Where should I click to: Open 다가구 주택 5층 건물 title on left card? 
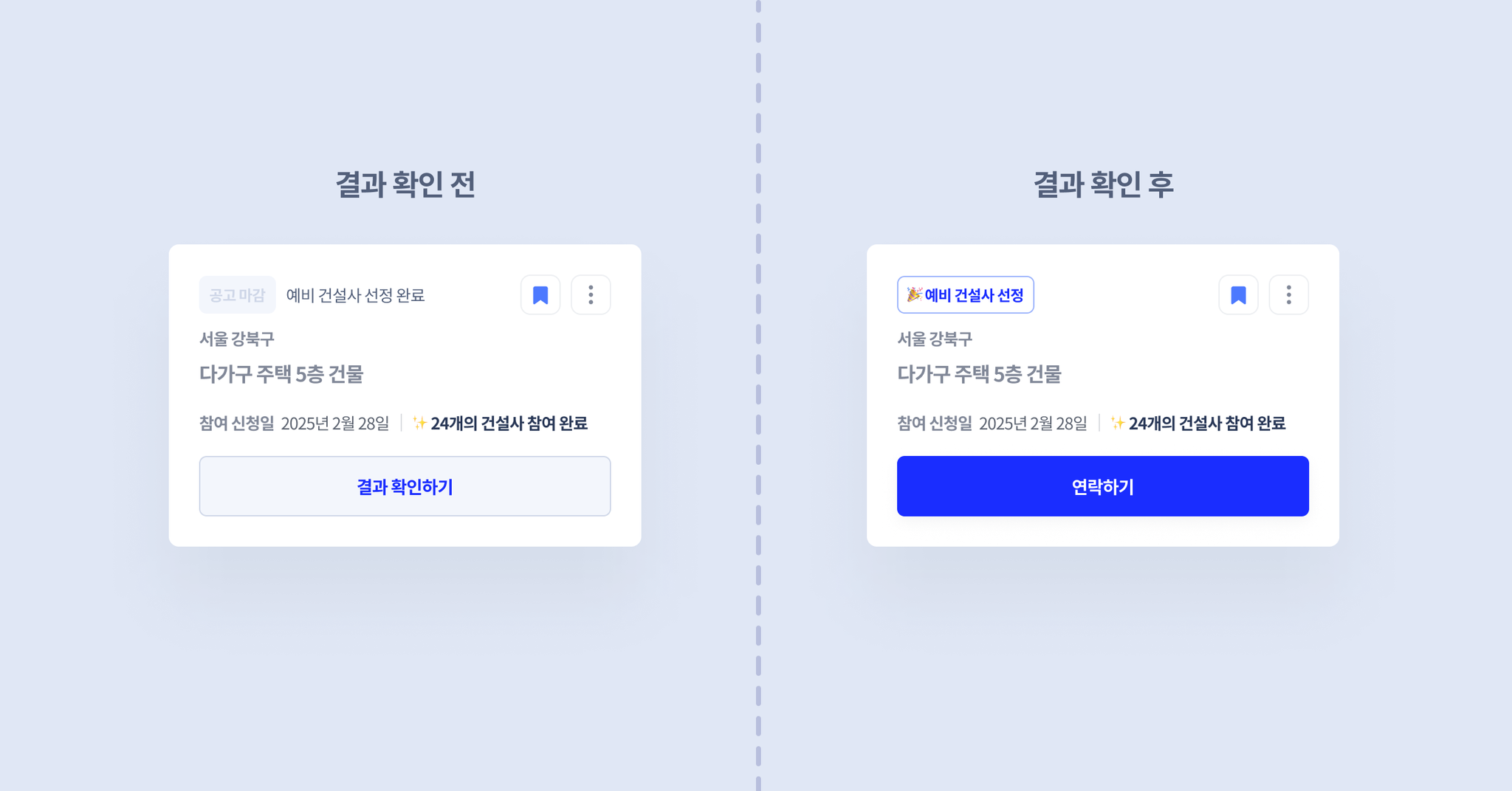coord(281,374)
